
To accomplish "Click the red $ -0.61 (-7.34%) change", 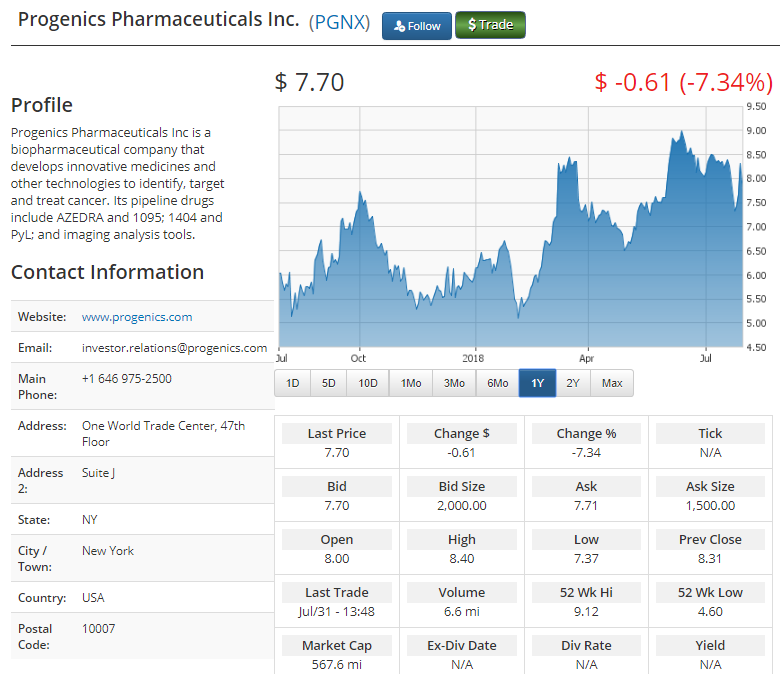I will (683, 82).
